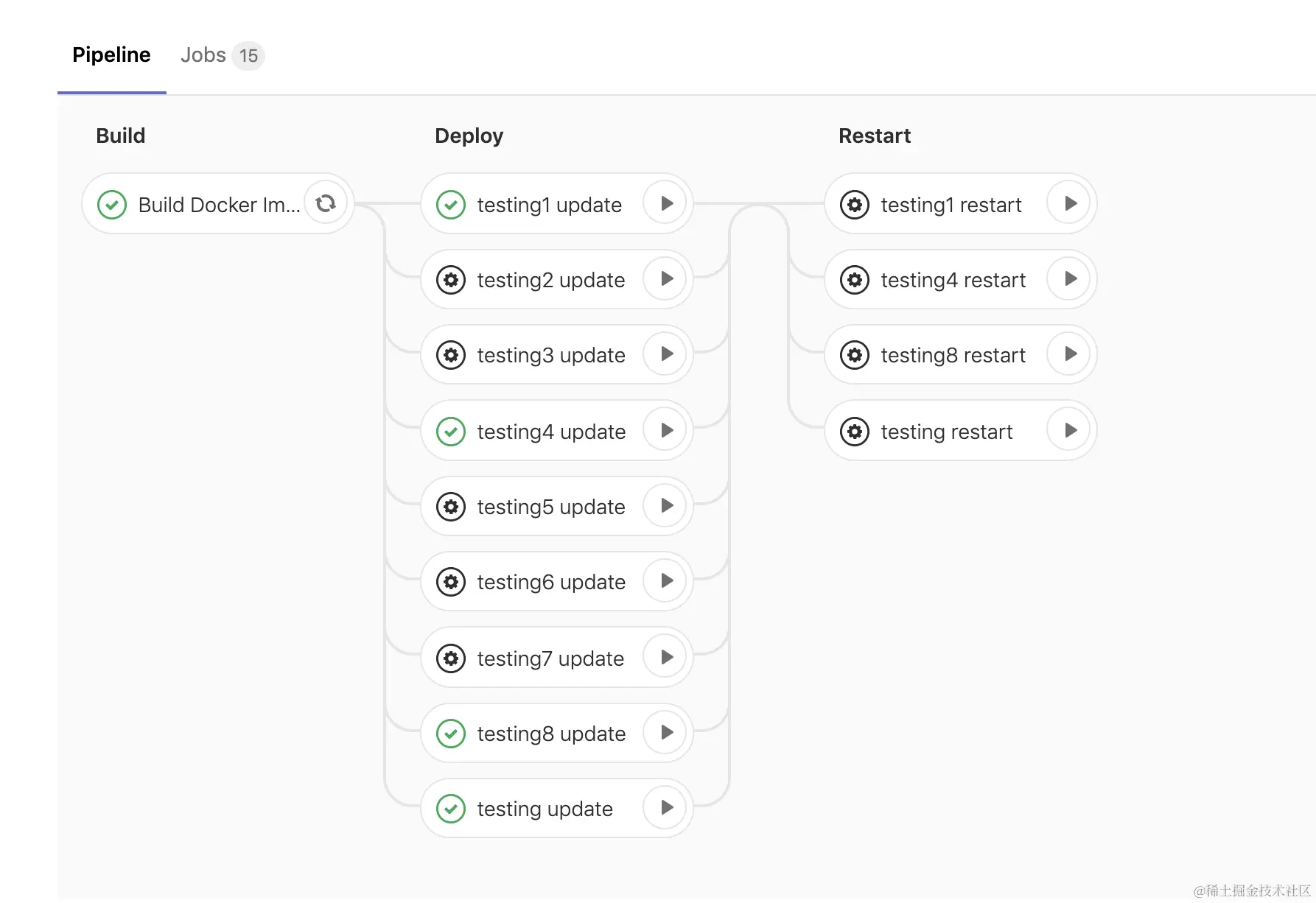The width and height of the screenshot is (1316, 903).
Task: Start the testing8 restart job
Action: 1071,354
